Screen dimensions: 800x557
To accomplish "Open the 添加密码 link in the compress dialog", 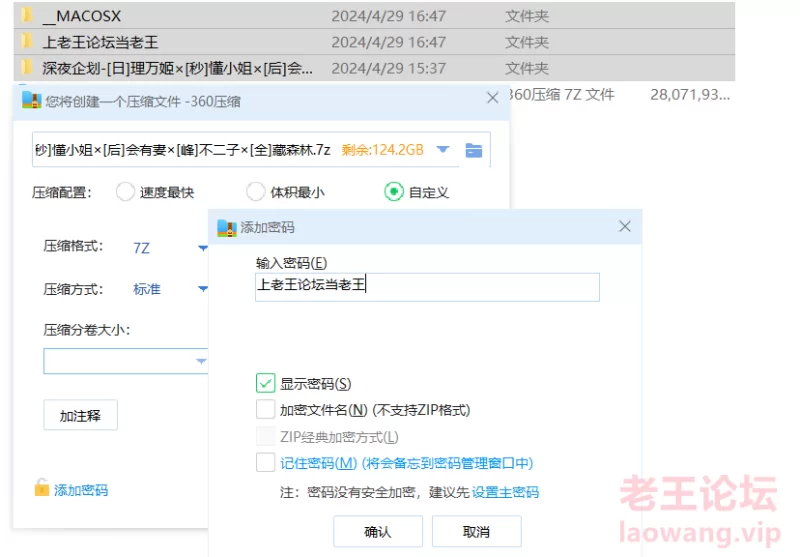I will click(x=81, y=490).
